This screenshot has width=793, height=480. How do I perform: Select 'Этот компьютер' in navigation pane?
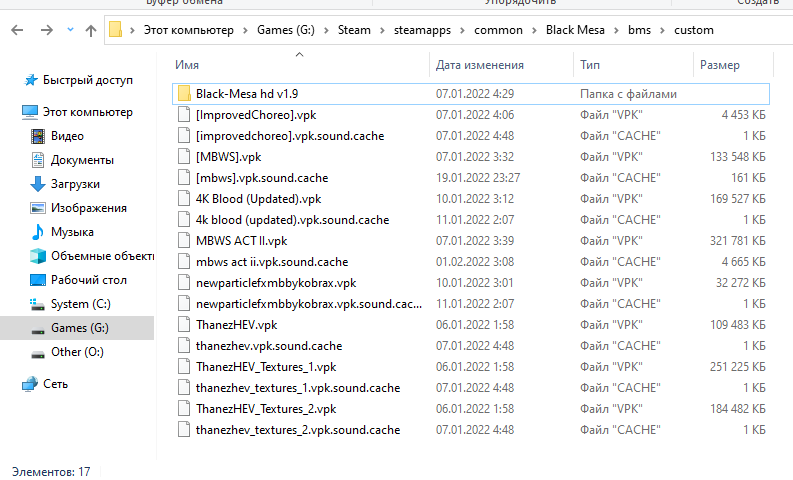87,112
